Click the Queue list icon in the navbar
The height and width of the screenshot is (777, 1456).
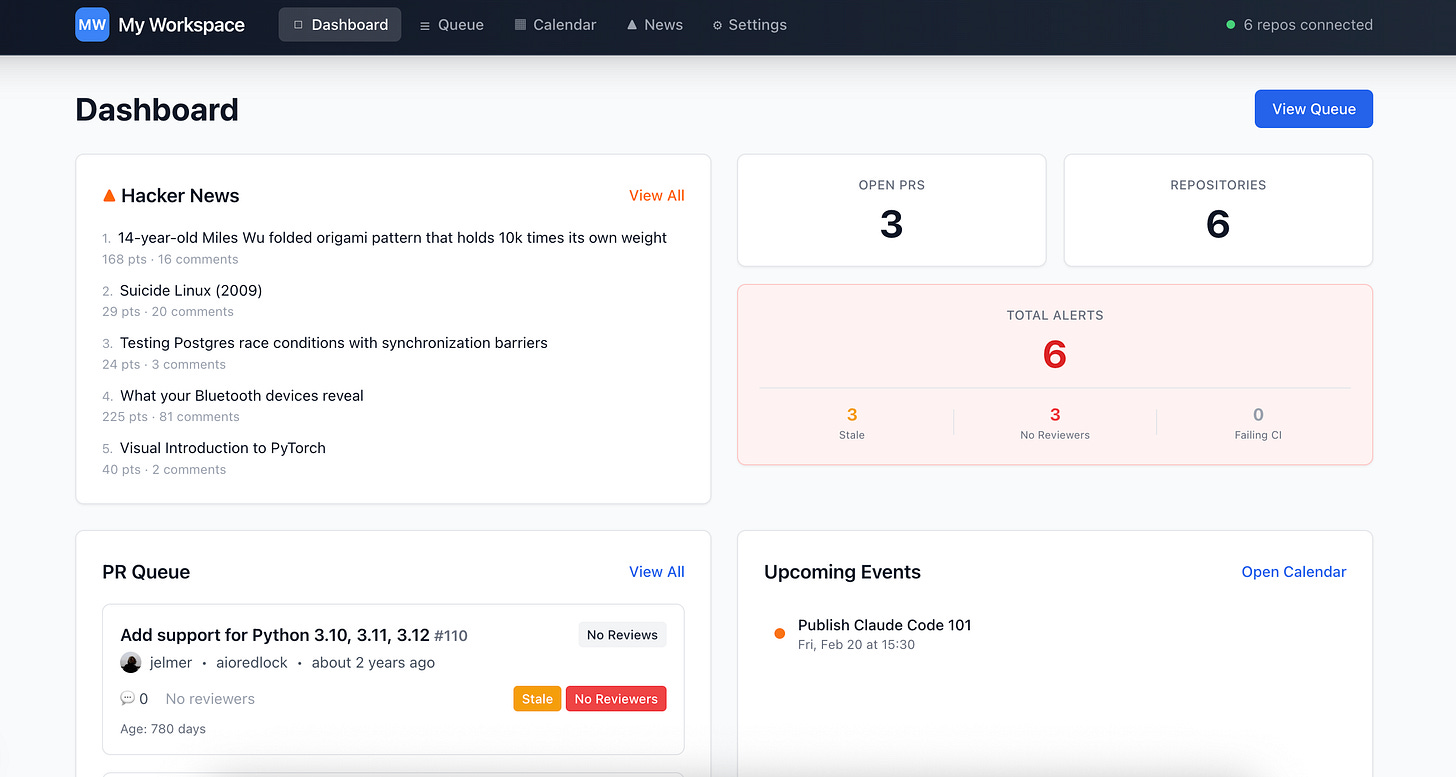pyautogui.click(x=425, y=24)
